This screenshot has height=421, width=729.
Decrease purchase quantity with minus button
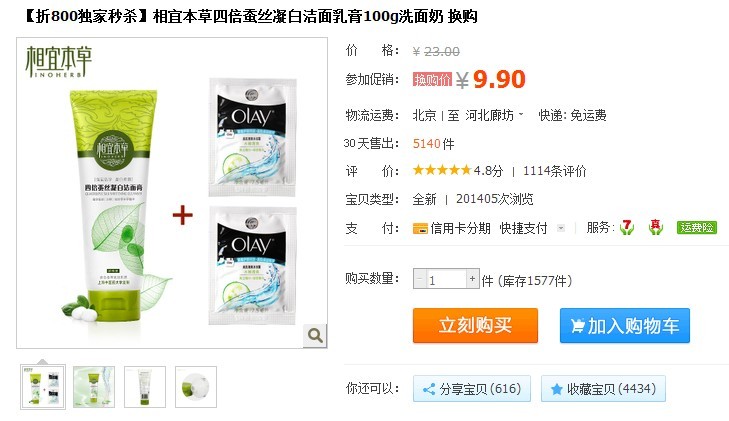click(x=420, y=279)
